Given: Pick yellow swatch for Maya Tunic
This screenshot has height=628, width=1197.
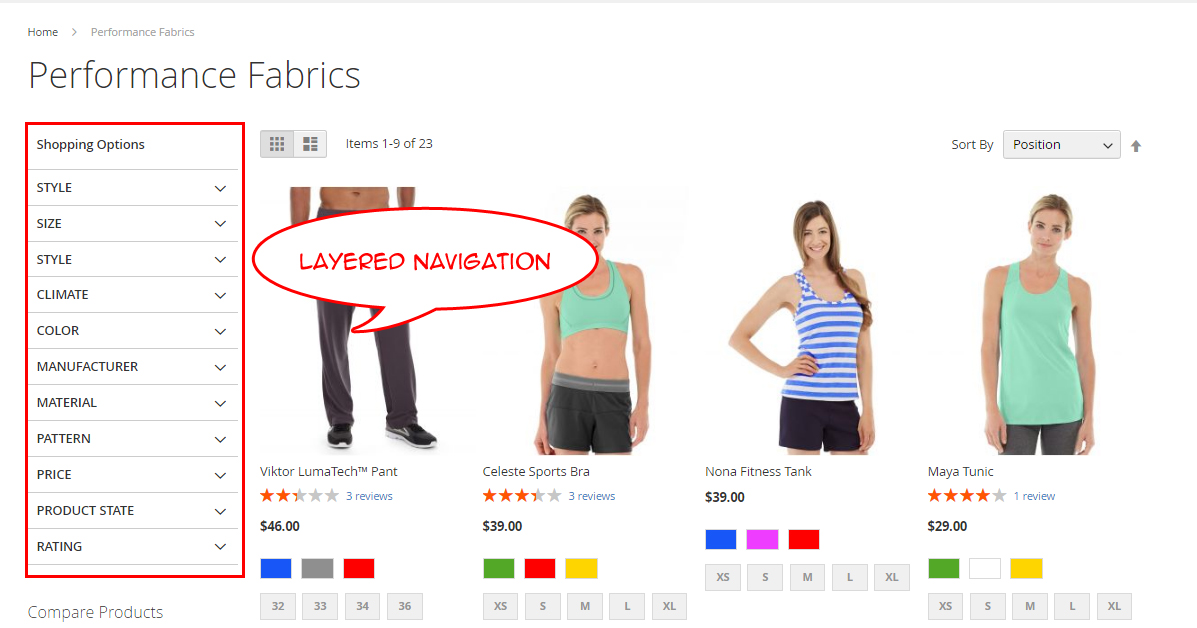Looking at the screenshot, I should coord(1026,569).
